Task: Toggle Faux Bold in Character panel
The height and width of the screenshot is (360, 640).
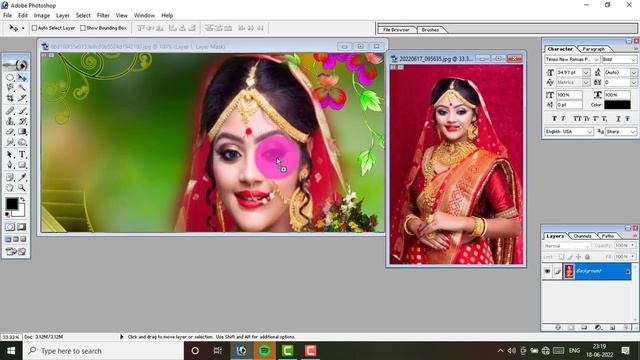Action: (554, 119)
